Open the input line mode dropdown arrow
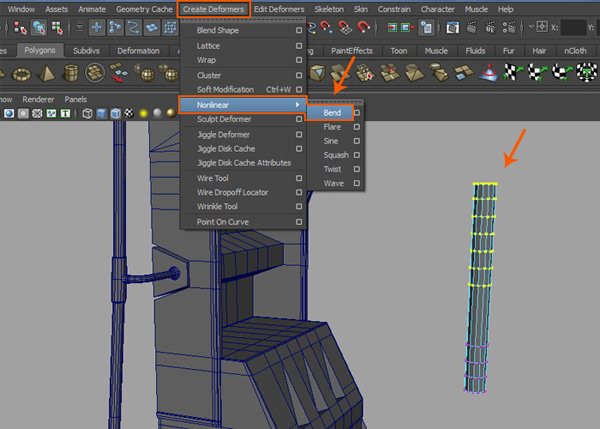This screenshot has width=600, height=429. pos(532,27)
